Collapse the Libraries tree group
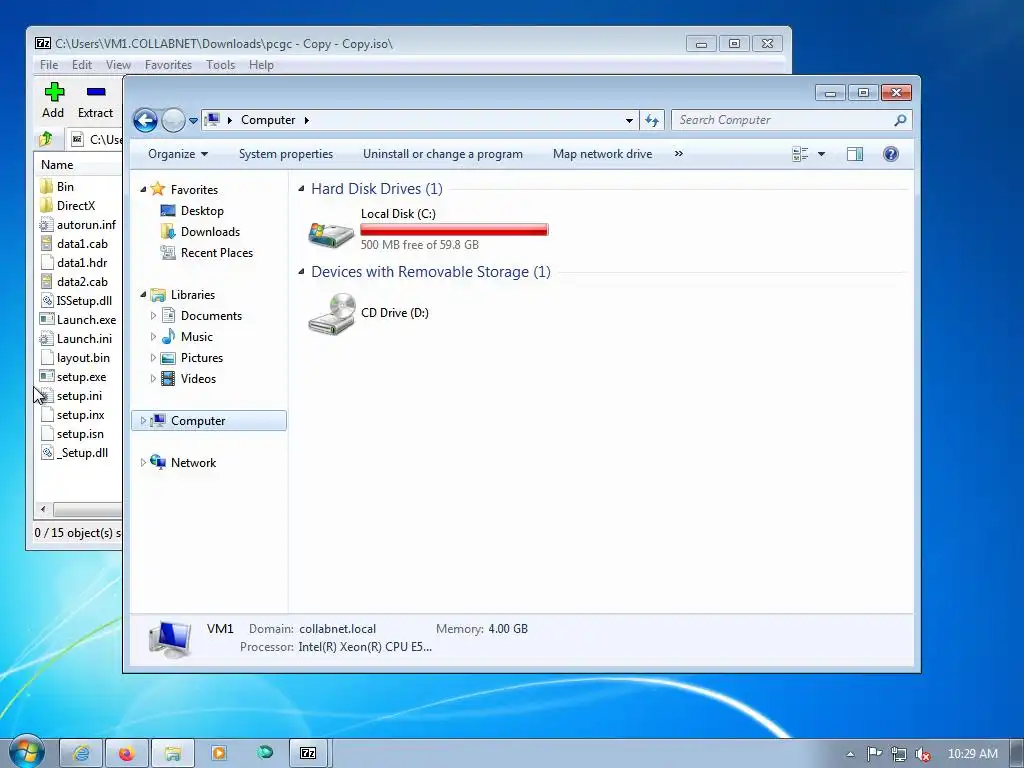The image size is (1024, 768). point(143,295)
